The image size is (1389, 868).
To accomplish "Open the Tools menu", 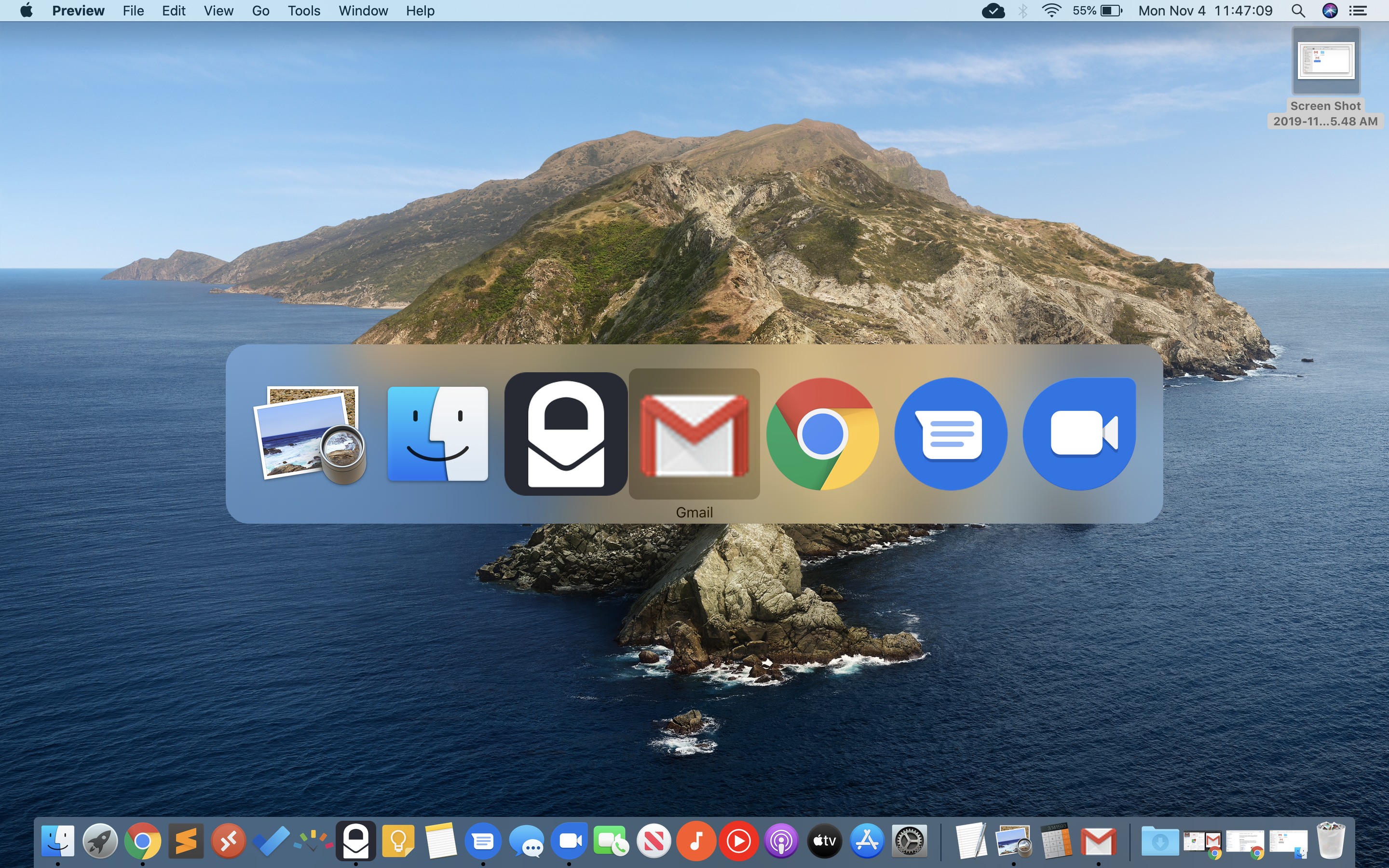I will 304,10.
